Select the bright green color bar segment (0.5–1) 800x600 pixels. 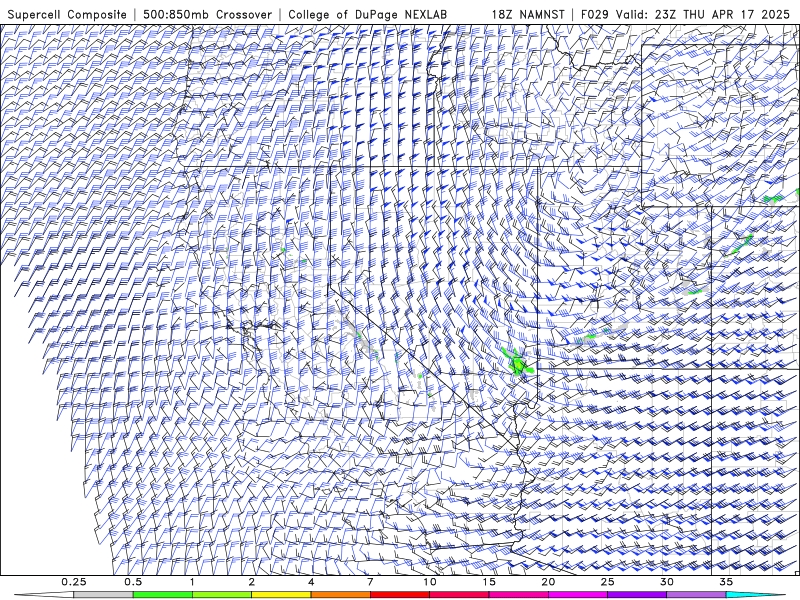[163, 595]
